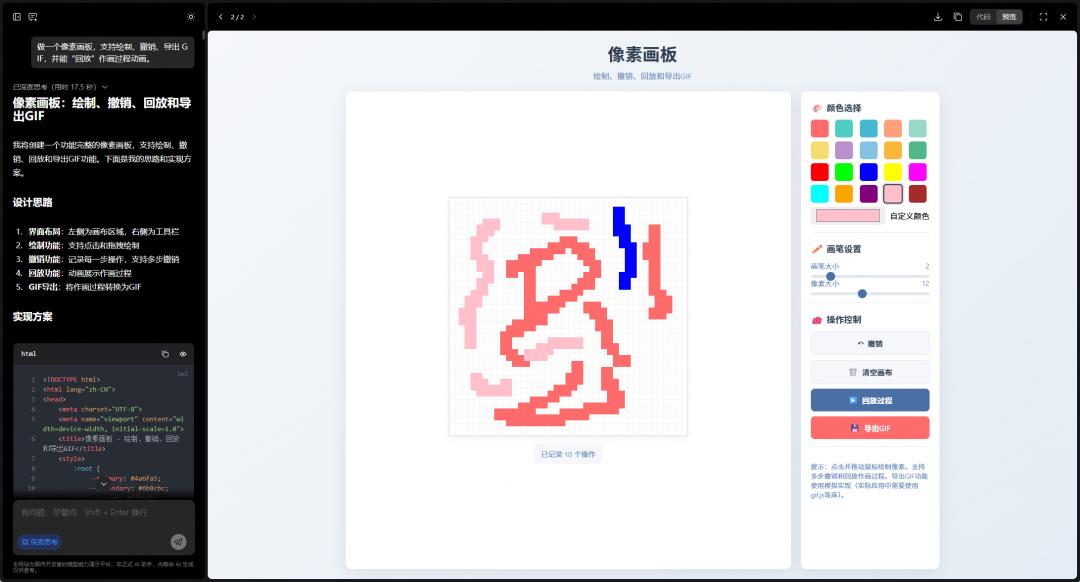Click the 清空画布 clear canvas button
The width and height of the screenshot is (1080, 582).
pos(870,372)
